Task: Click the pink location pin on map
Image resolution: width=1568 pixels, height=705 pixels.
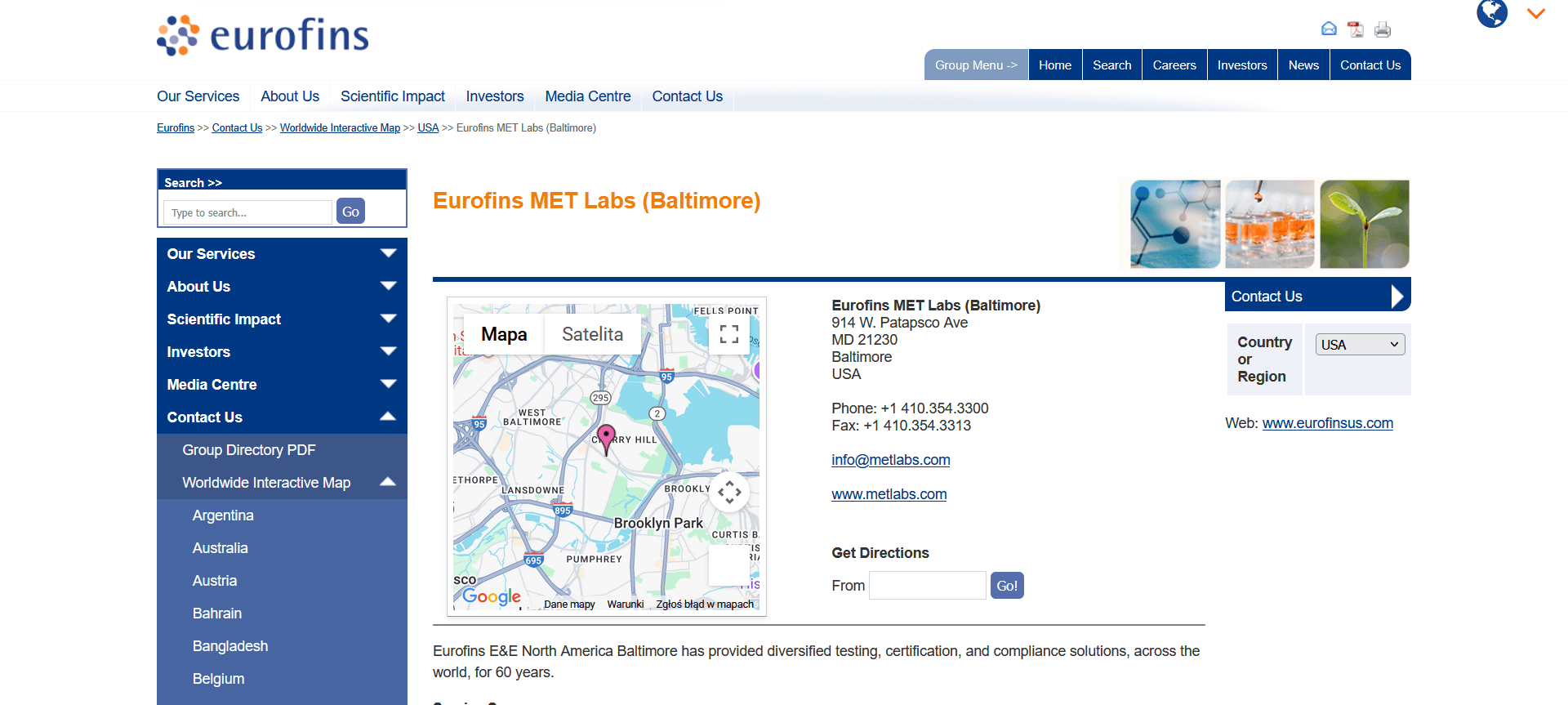Action: coord(606,437)
